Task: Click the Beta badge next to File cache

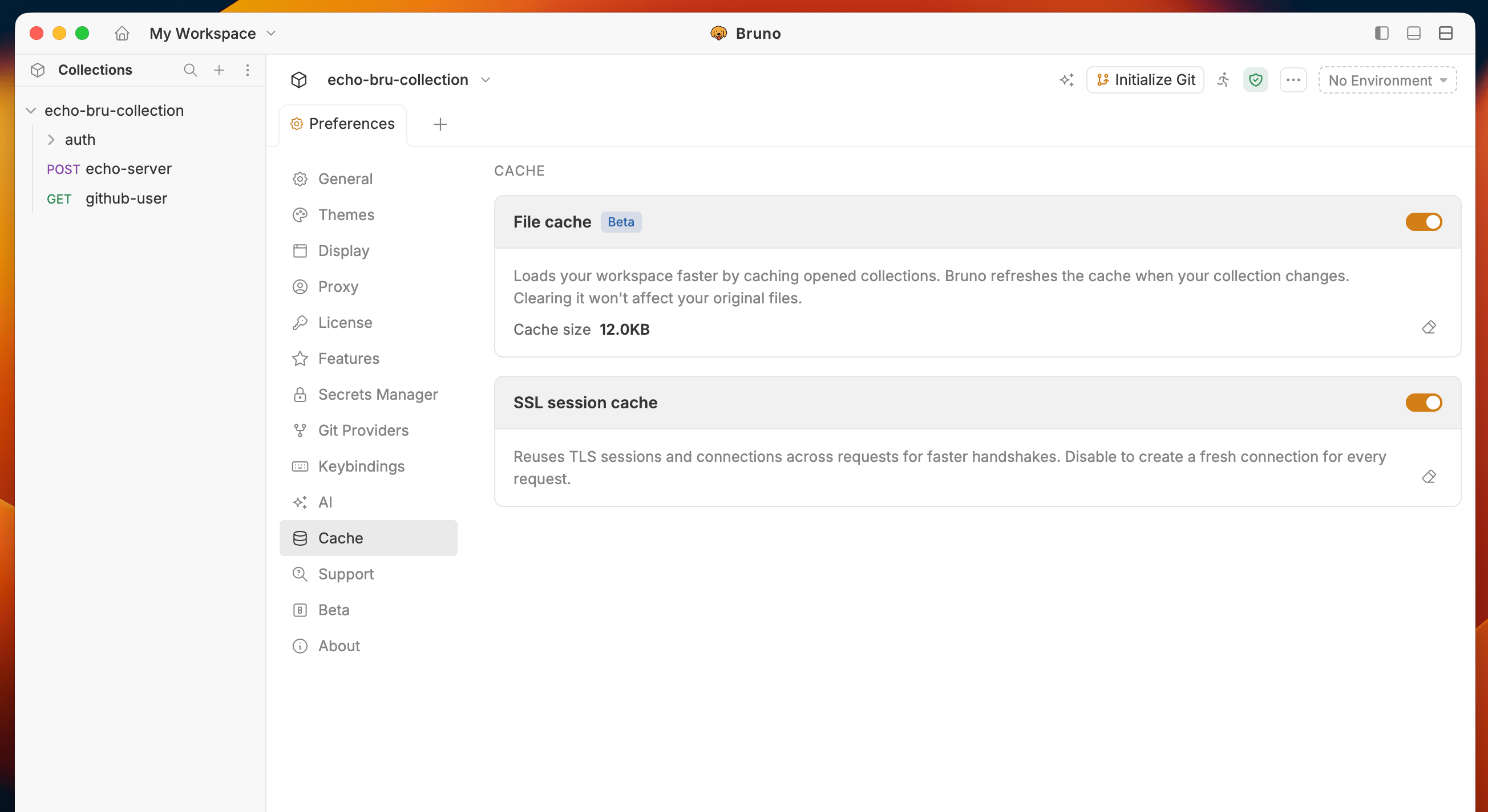Action: [x=620, y=222]
